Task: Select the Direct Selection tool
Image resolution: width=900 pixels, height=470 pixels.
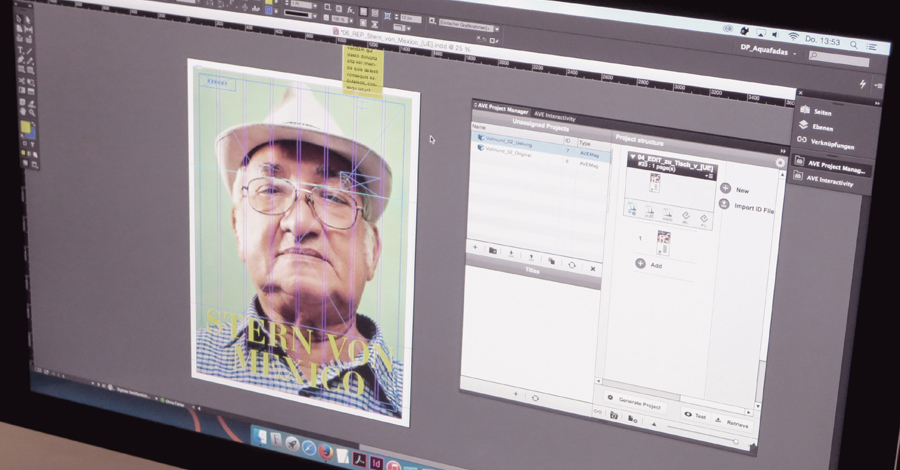Action: point(28,21)
